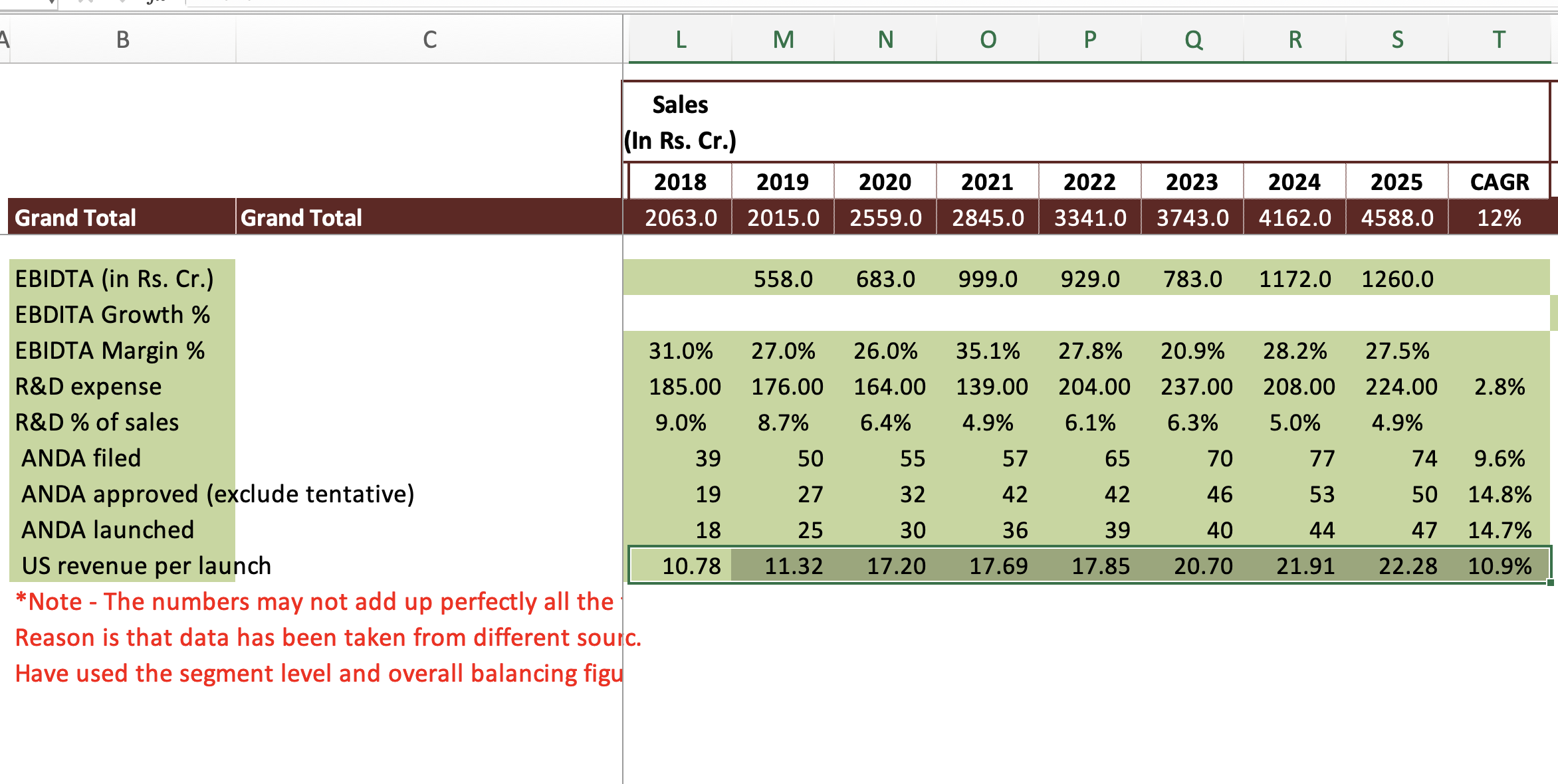Click the Sales (In Rs. Cr.) header cell
The image size is (1558, 784).
pyautogui.click(x=681, y=122)
